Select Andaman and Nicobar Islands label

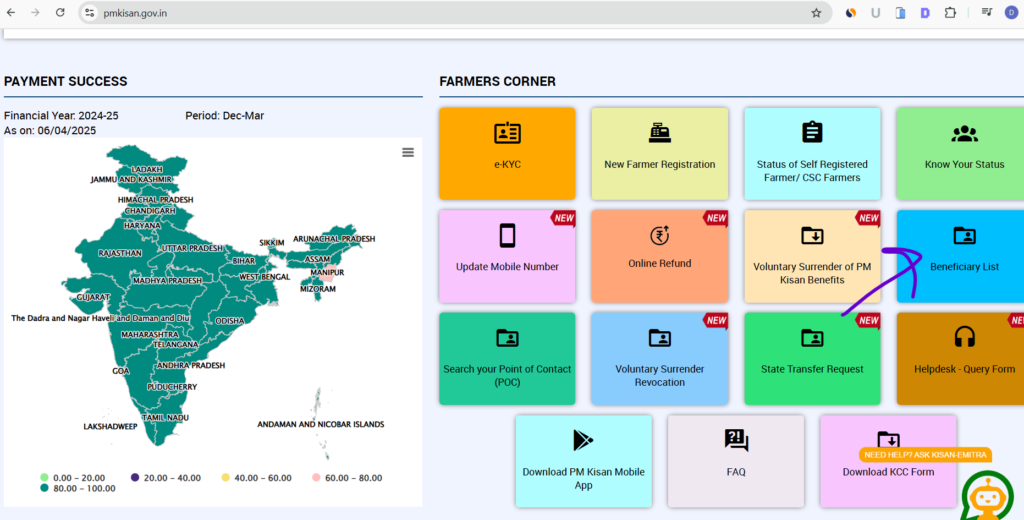click(x=321, y=424)
